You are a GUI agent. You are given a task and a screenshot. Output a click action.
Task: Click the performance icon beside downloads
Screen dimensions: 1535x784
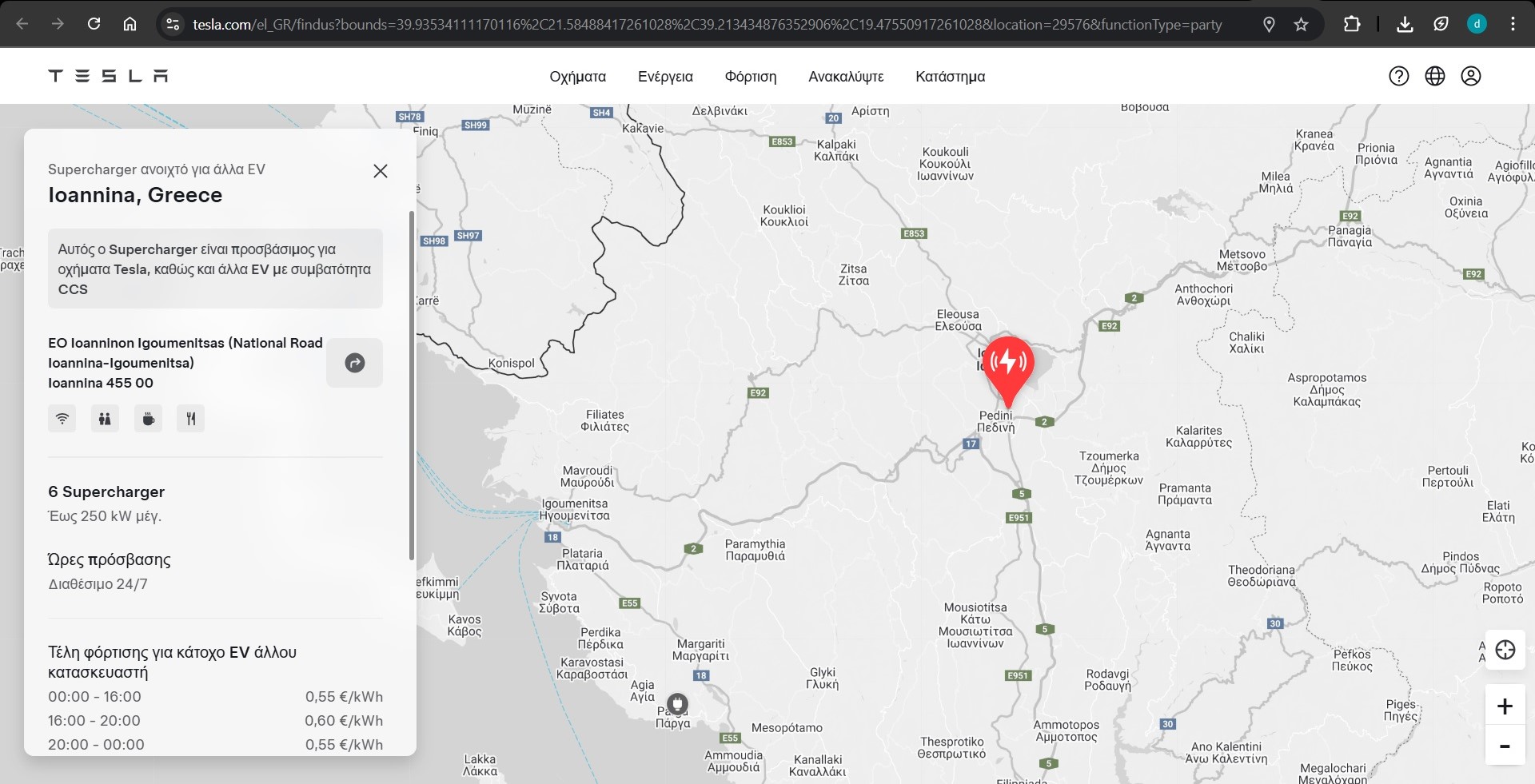point(1441,24)
